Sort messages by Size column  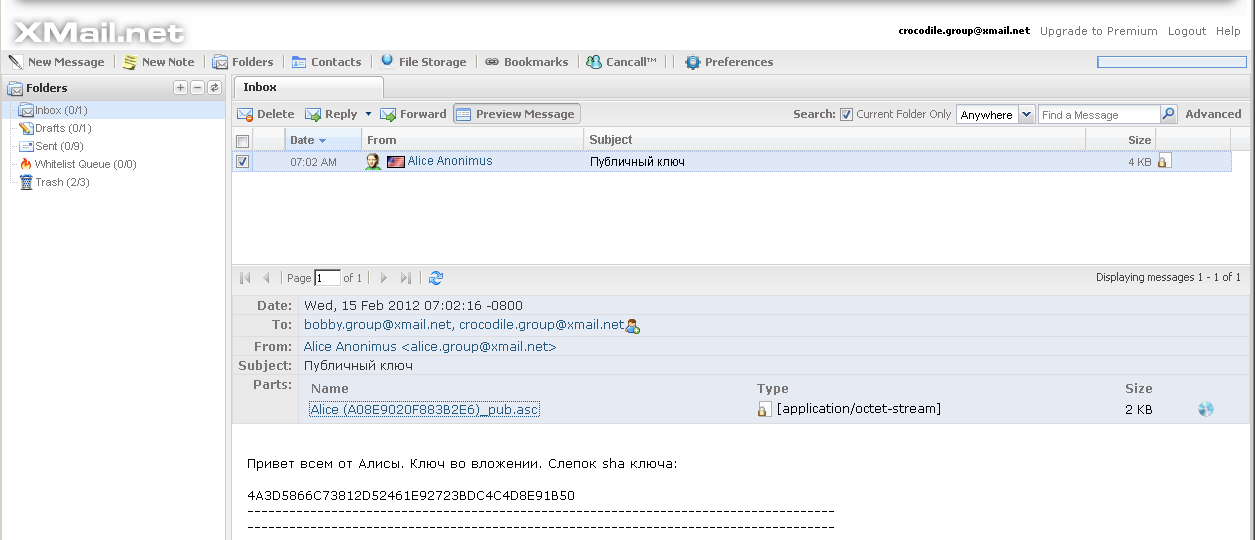click(1120, 140)
